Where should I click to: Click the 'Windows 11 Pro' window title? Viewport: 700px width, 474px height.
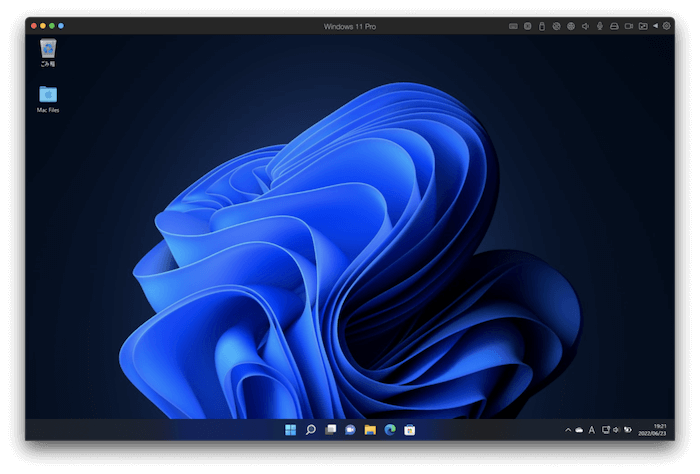(x=350, y=27)
